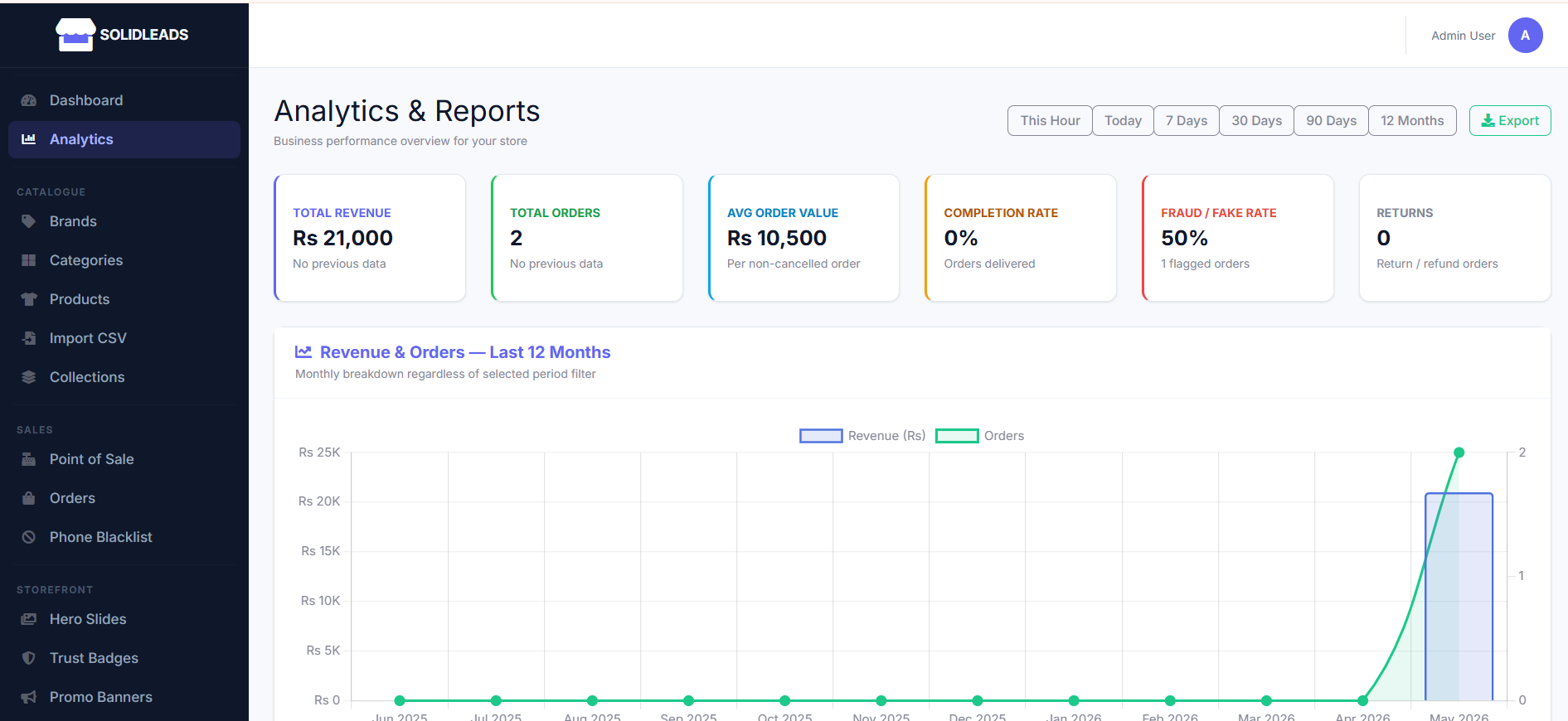
Task: Click the Analytics & Reports heading
Action: pos(407,111)
